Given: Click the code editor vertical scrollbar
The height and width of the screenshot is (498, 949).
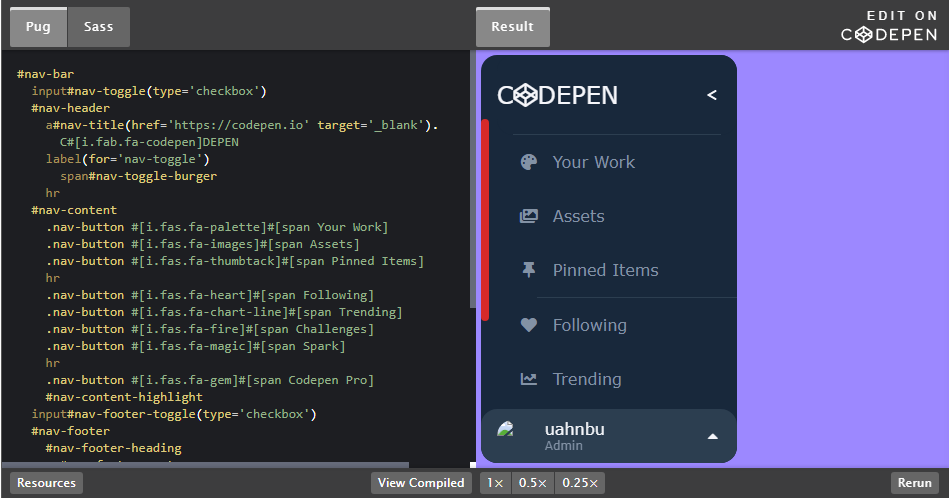Looking at the screenshot, I should point(473,180).
